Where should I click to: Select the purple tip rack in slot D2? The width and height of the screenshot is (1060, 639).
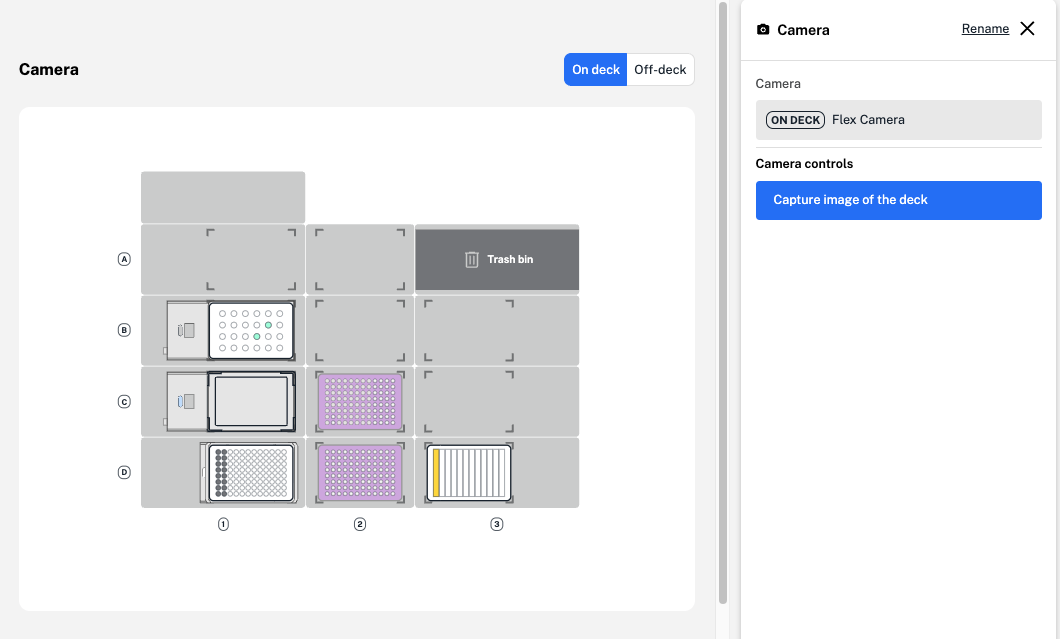[x=360, y=472]
